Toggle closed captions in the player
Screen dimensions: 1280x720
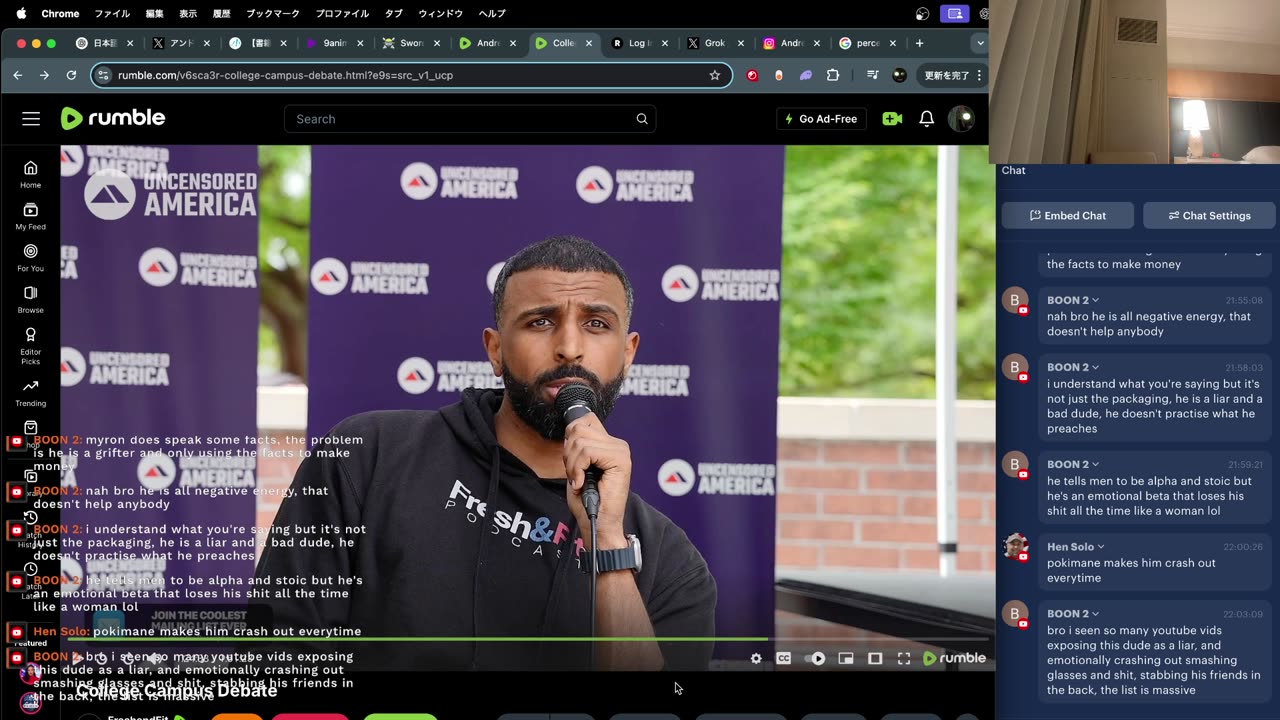tap(784, 658)
